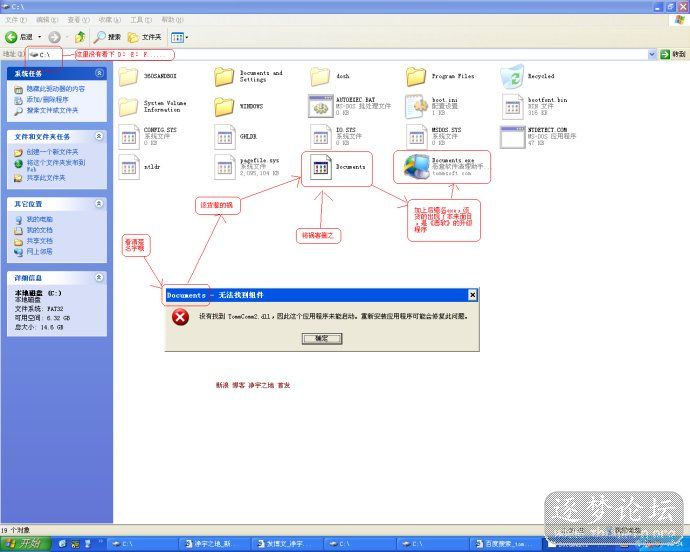Image resolution: width=690 pixels, height=552 pixels.
Task: Click the 转到 go button
Action: click(673, 54)
